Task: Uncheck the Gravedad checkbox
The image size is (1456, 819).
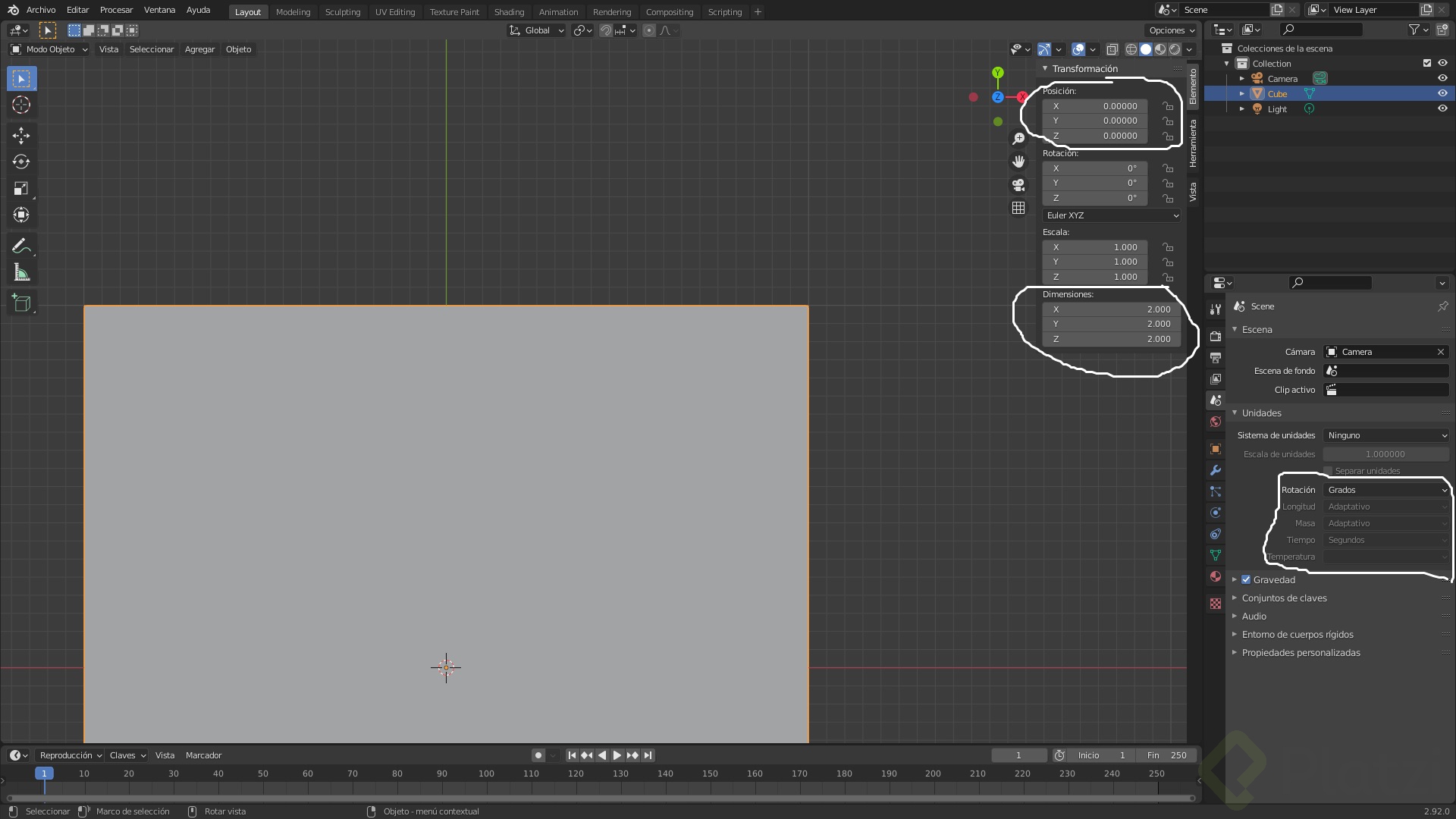Action: coord(1246,580)
